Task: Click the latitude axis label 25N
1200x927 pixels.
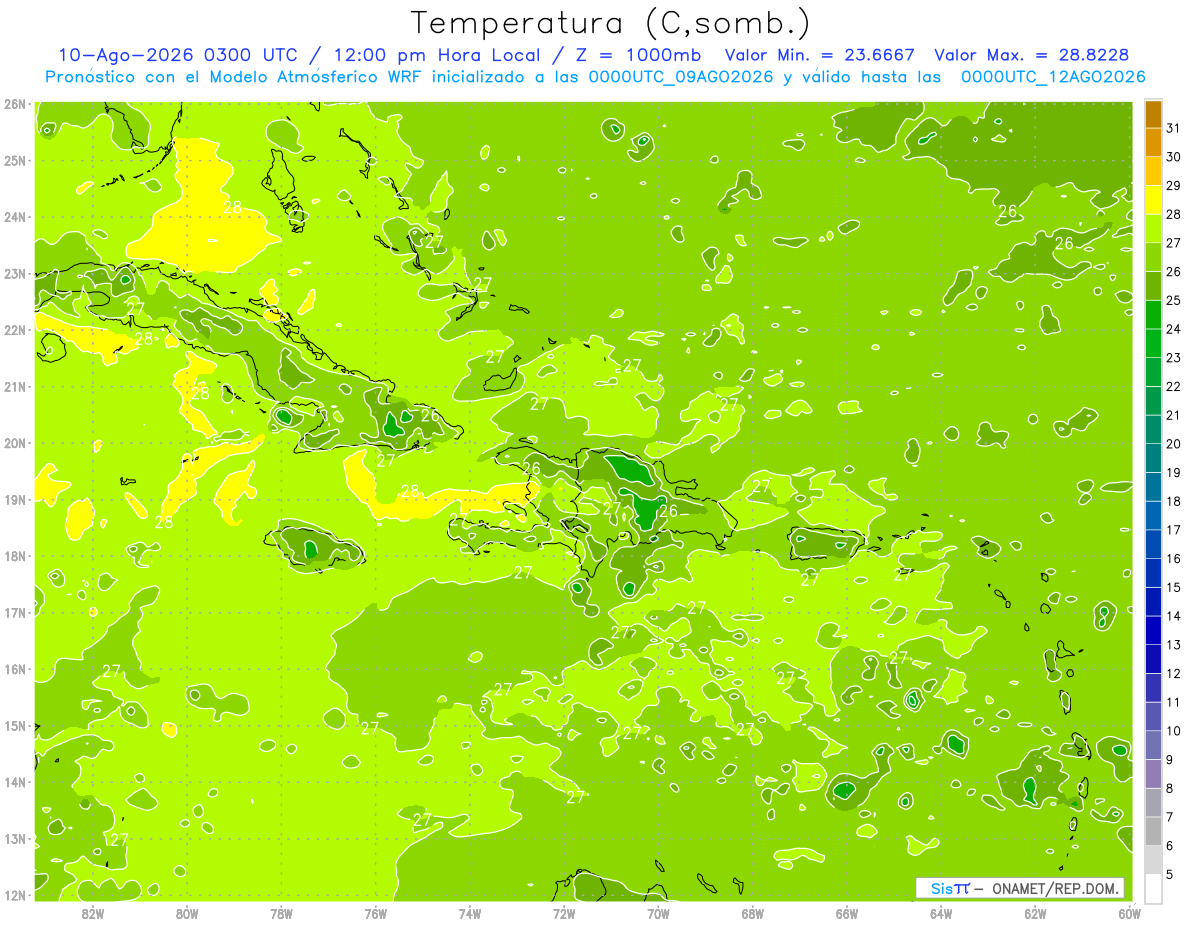Action: point(14,161)
